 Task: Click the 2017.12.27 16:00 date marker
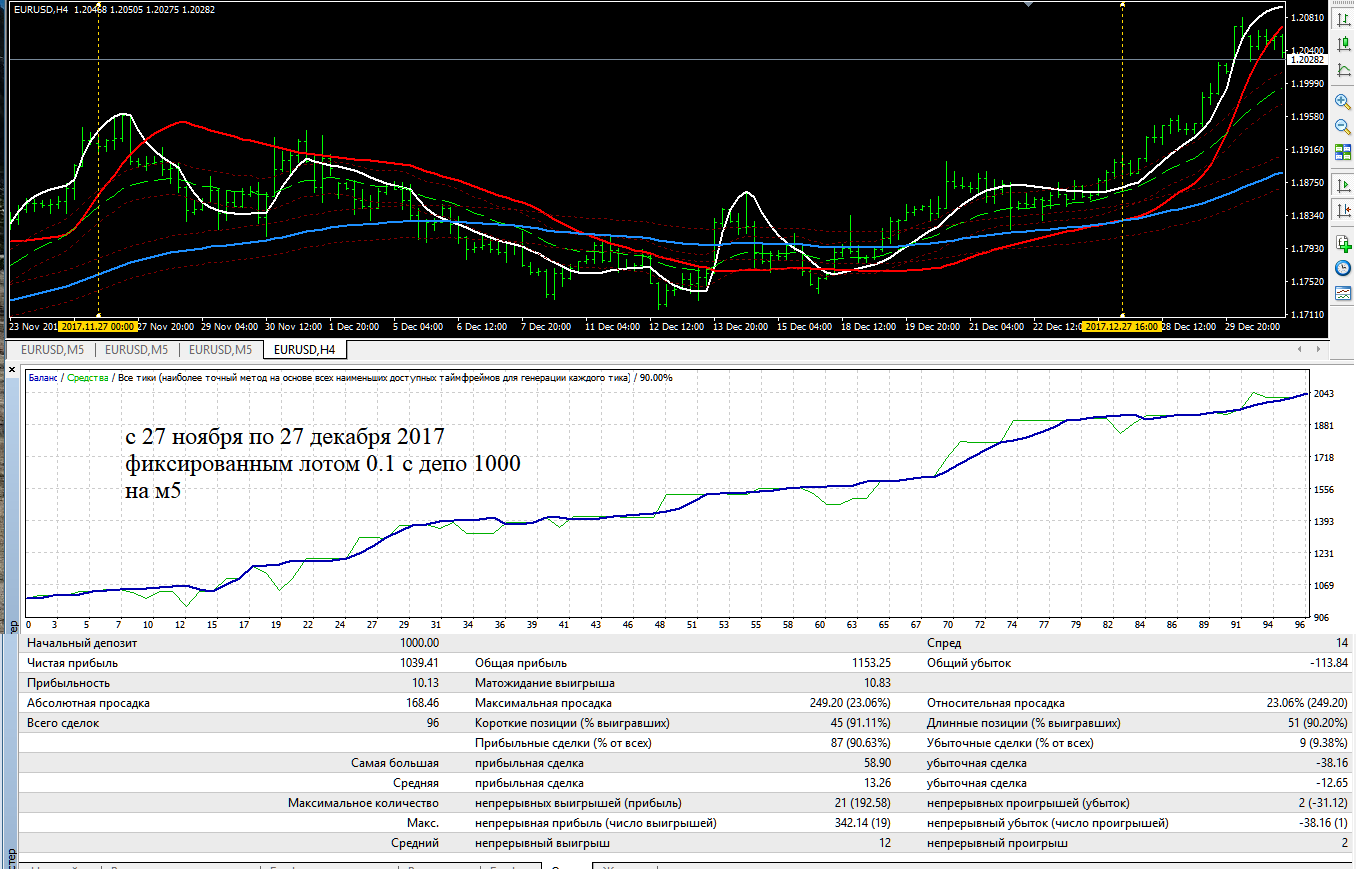1122,326
